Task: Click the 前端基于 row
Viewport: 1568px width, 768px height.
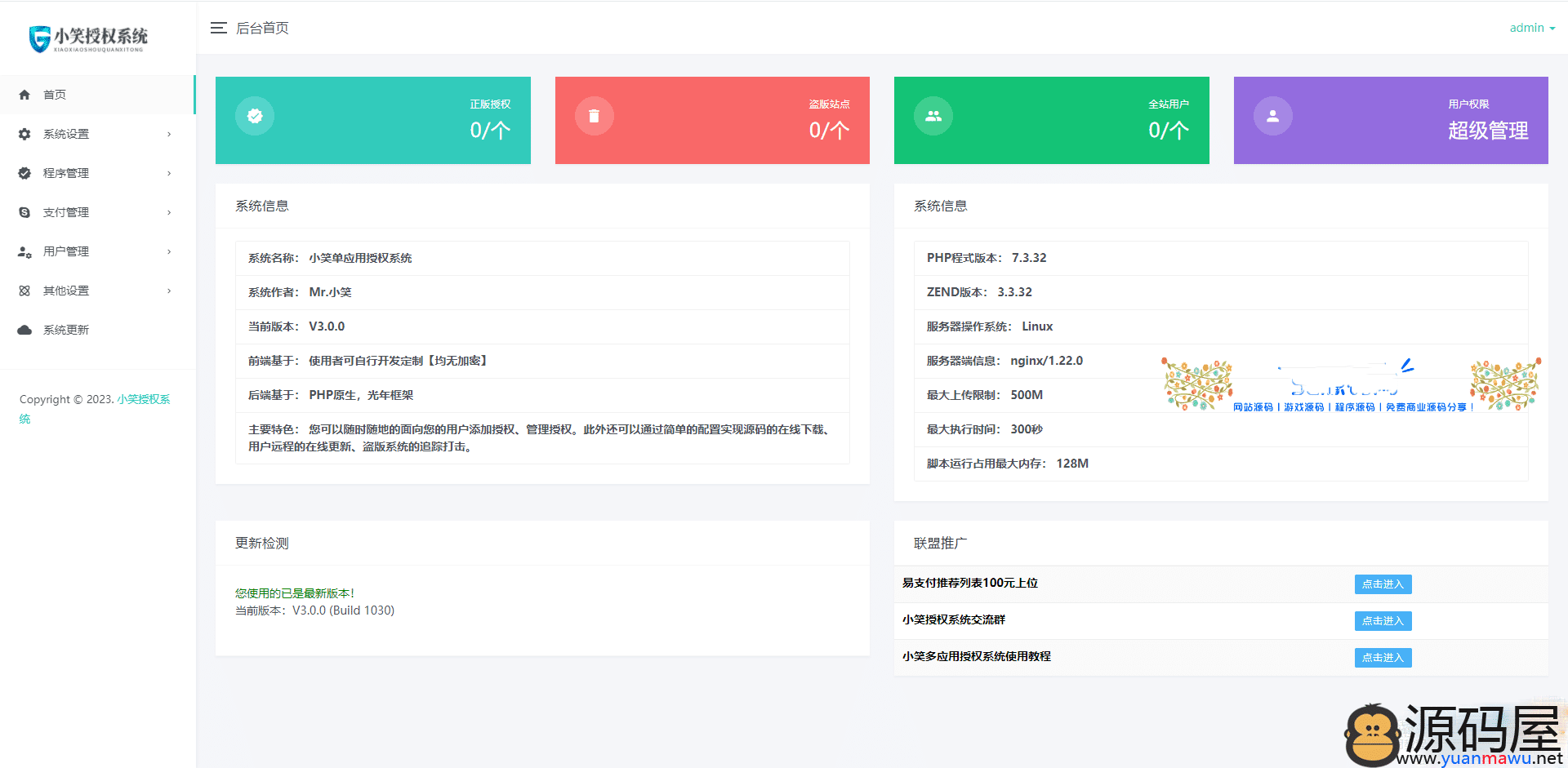Action: click(542, 361)
